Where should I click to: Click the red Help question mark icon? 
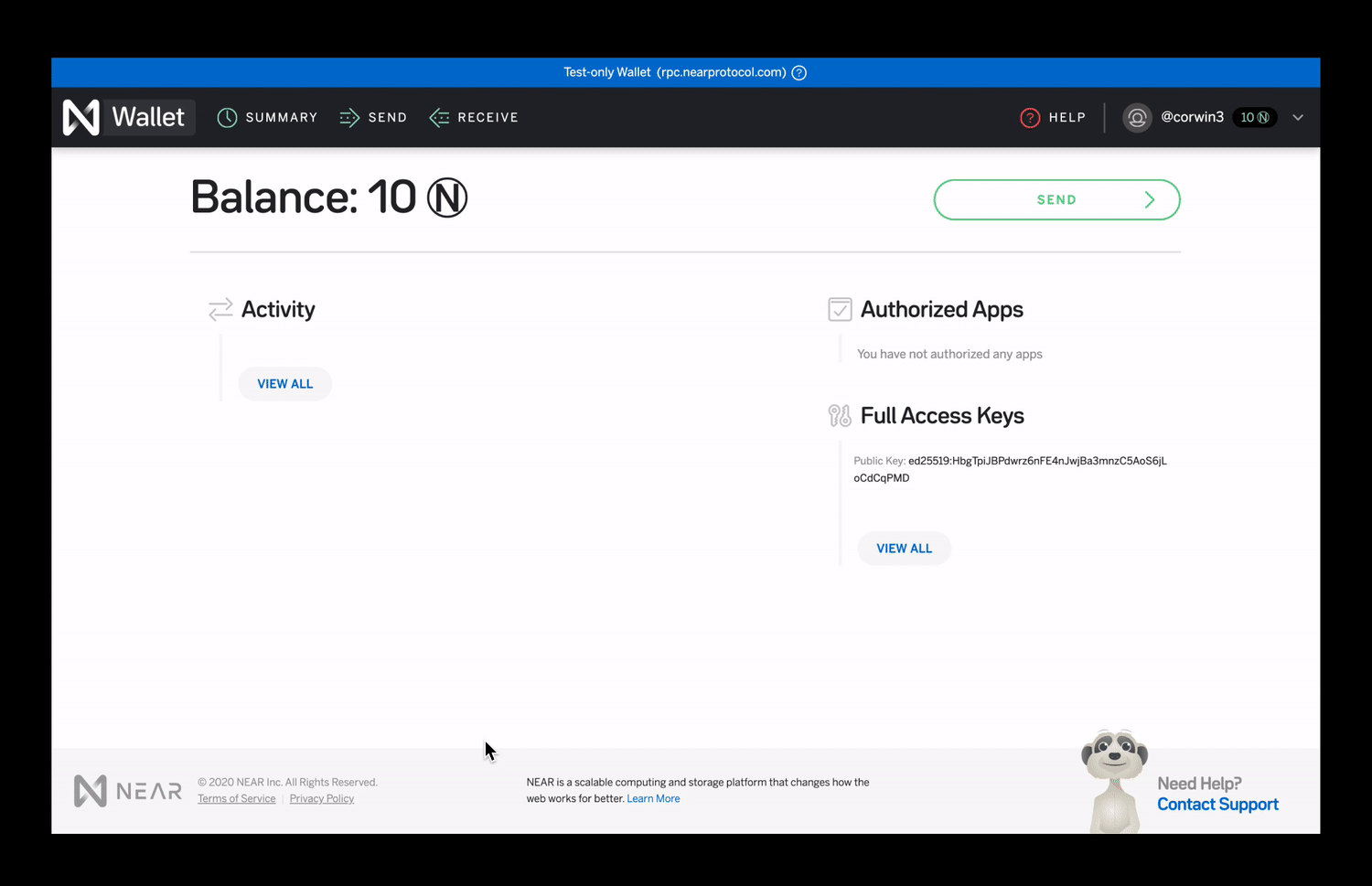click(x=1030, y=117)
